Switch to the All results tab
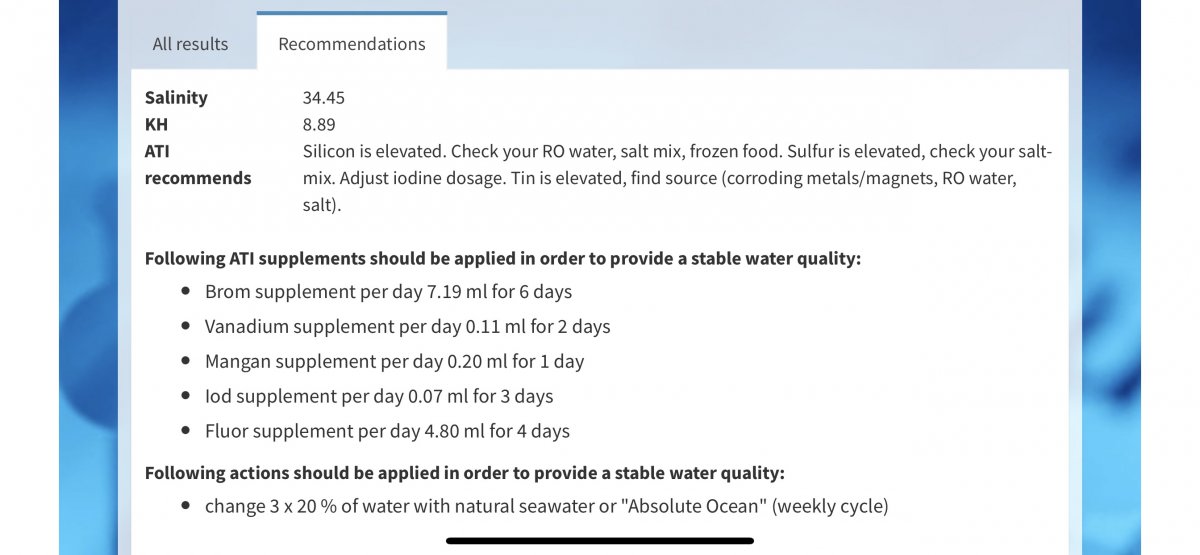The width and height of the screenshot is (1200, 555). [190, 44]
